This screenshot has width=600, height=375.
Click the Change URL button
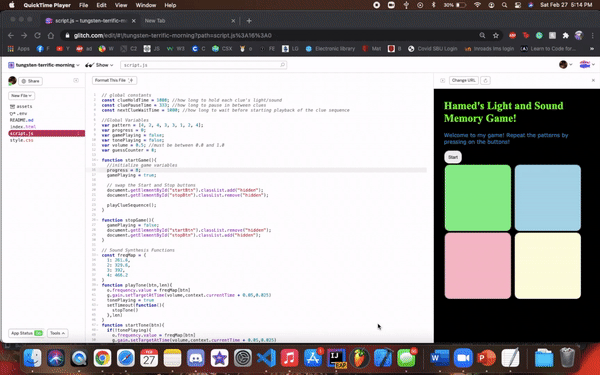pyautogui.click(x=463, y=80)
